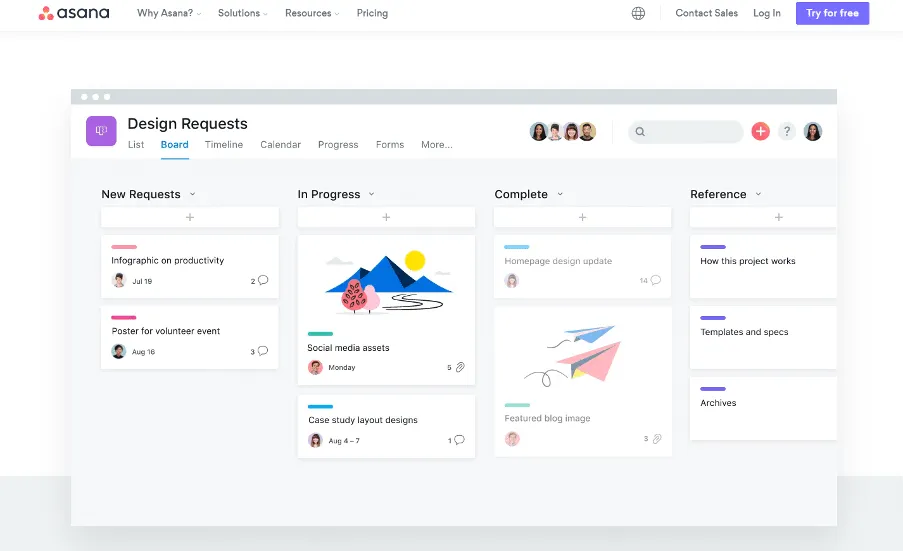Open the globe language selector
The height and width of the screenshot is (552, 904).
(638, 14)
